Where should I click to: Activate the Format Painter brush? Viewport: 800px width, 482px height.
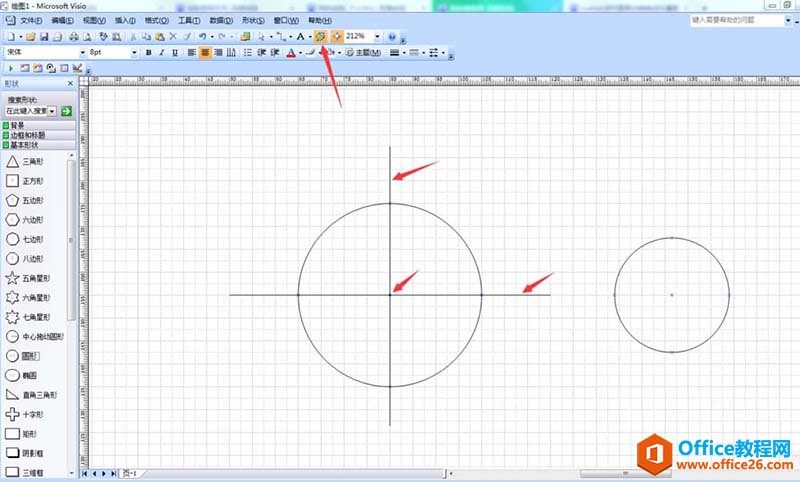click(187, 37)
